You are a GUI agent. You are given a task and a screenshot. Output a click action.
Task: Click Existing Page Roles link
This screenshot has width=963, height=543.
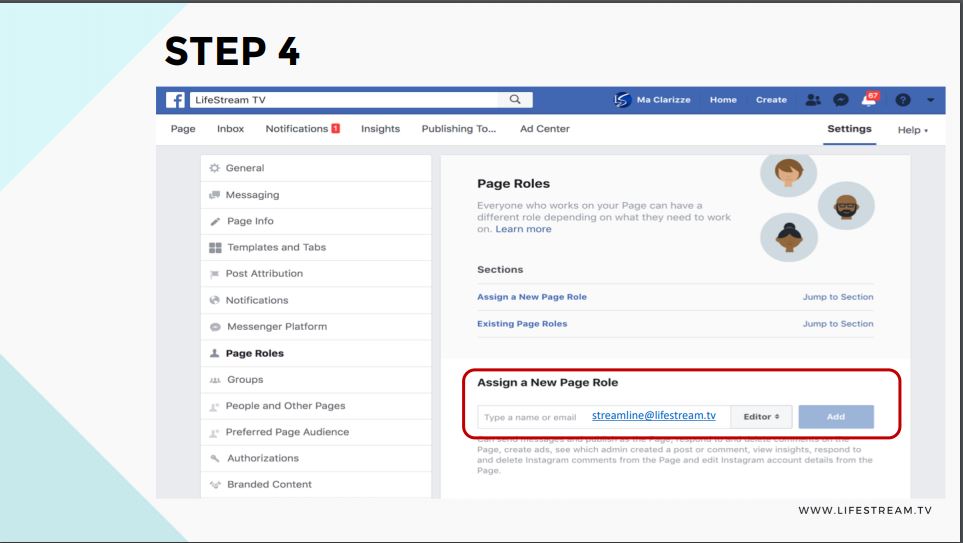(522, 324)
